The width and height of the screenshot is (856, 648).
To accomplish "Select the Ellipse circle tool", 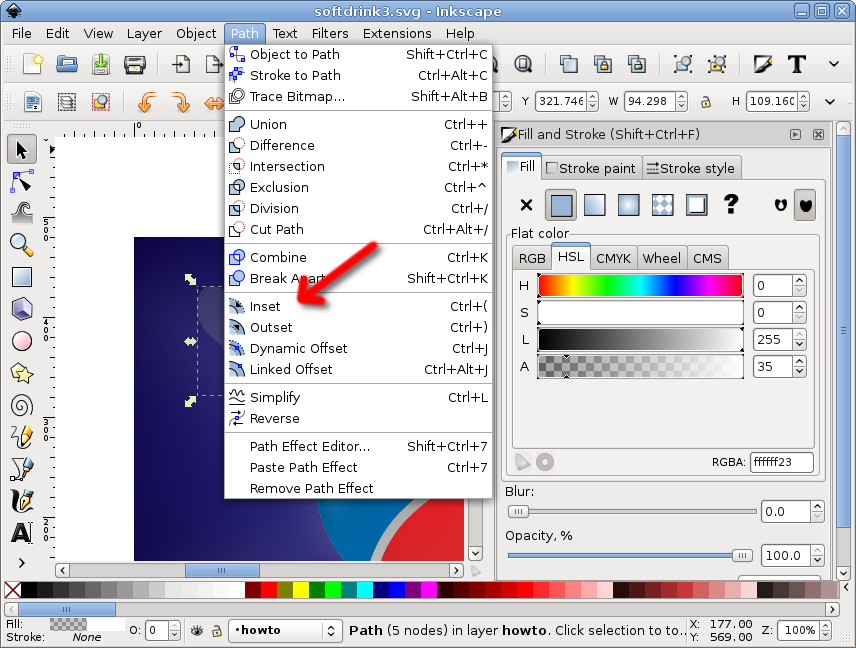I will click(x=22, y=341).
